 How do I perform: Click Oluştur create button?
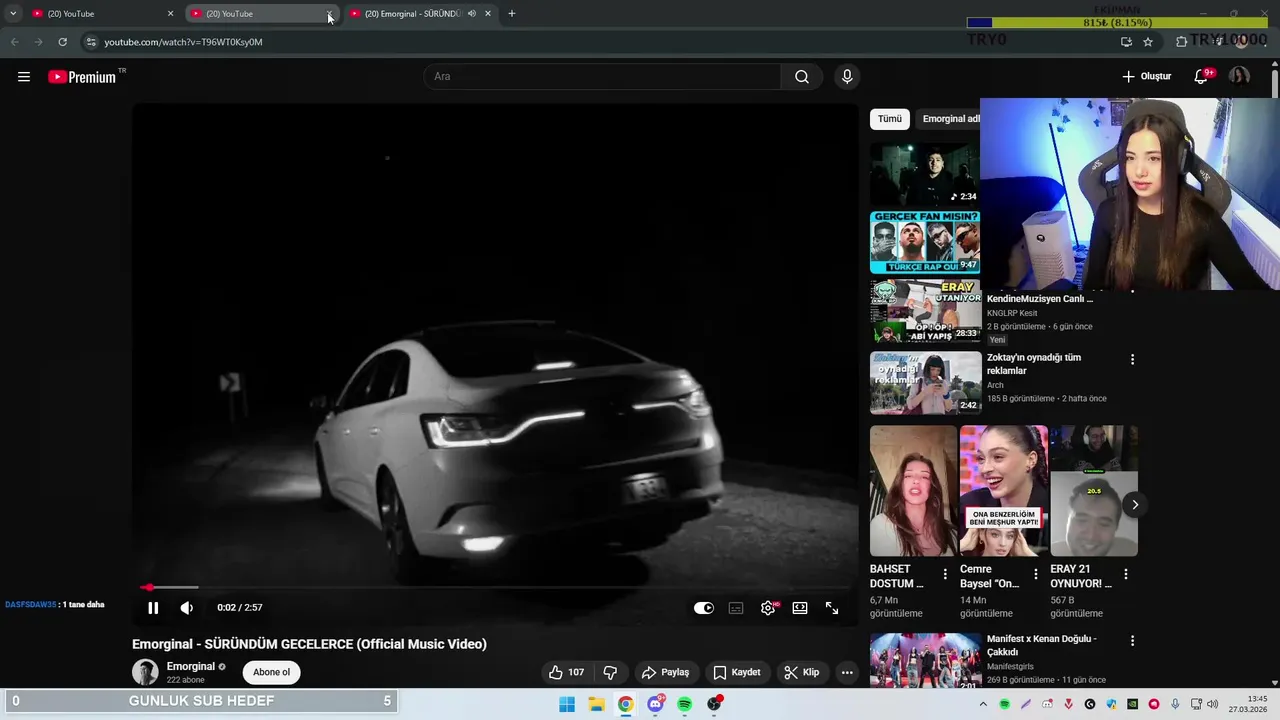[x=1146, y=77]
